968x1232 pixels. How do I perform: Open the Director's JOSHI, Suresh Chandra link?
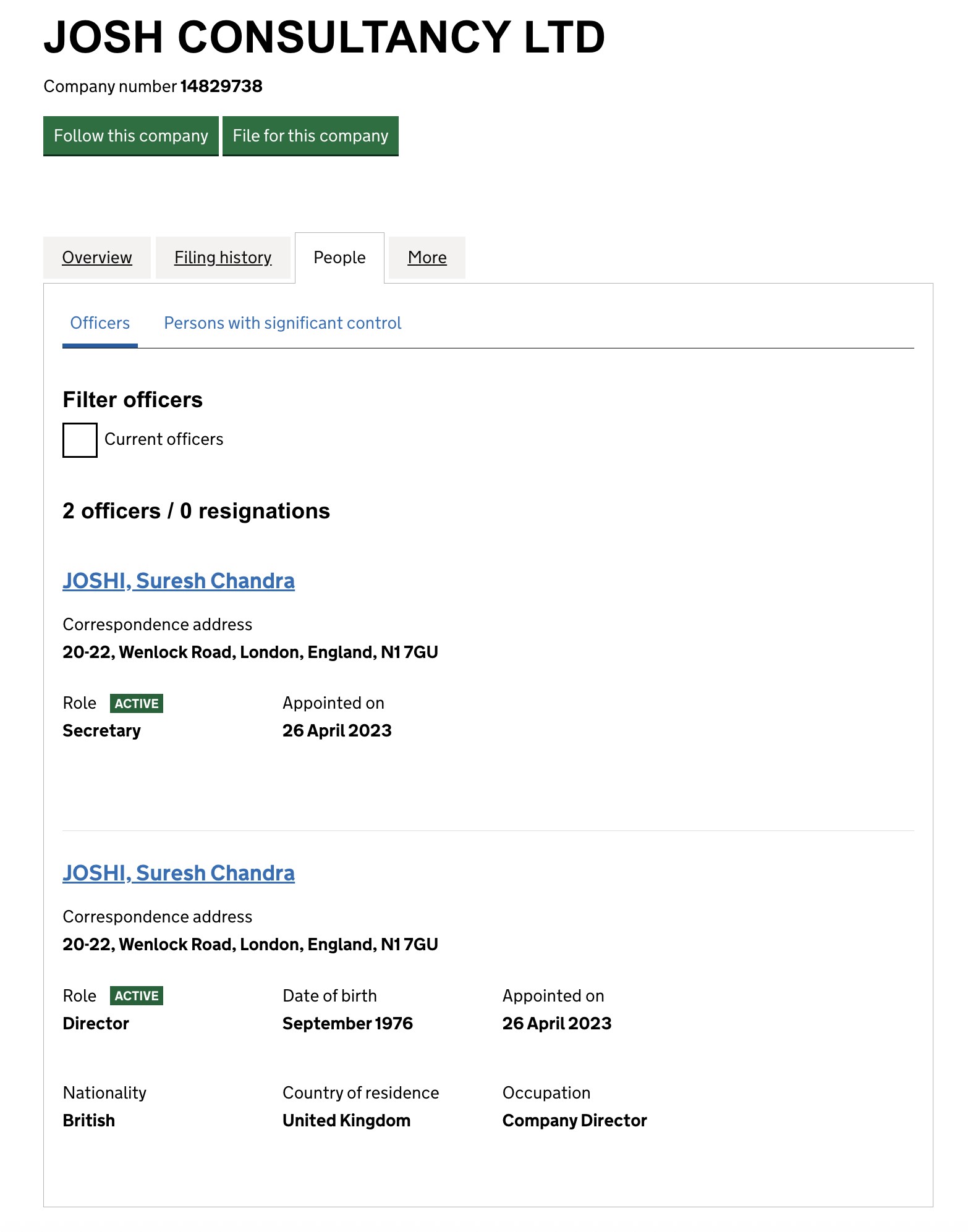point(179,873)
